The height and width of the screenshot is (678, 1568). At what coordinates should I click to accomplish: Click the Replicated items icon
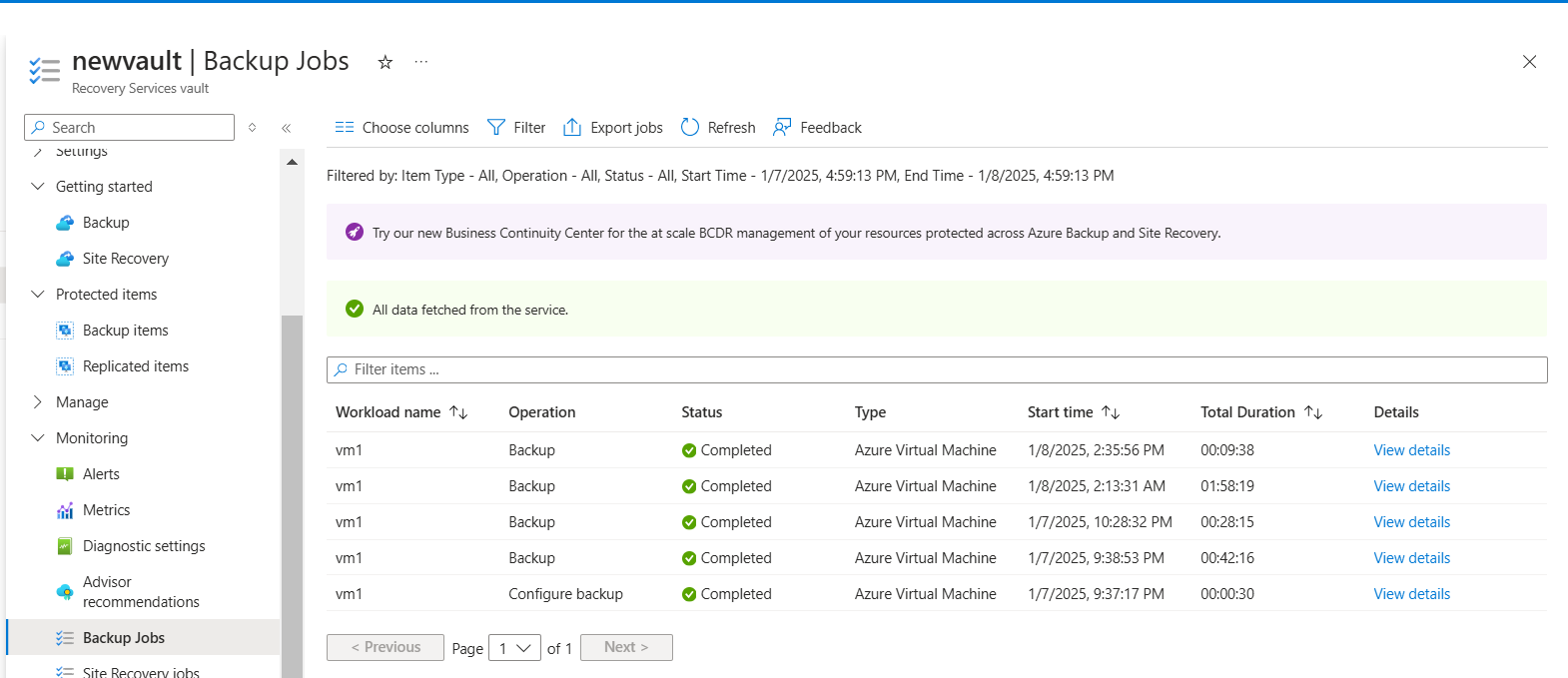click(x=65, y=366)
